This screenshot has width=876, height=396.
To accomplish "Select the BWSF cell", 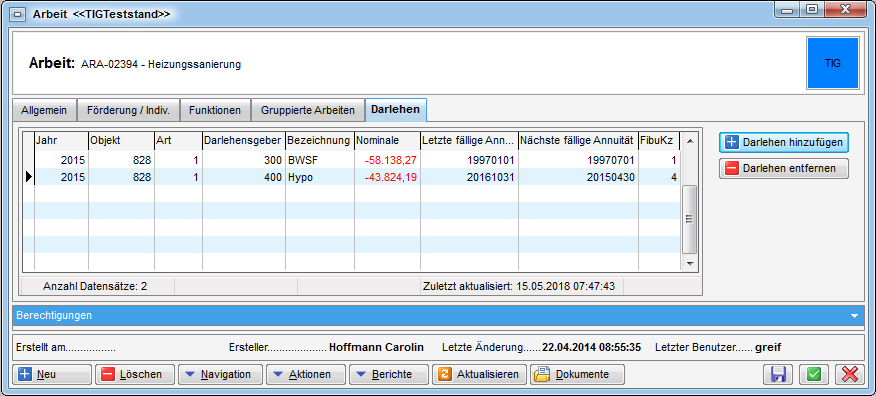I will pyautogui.click(x=320, y=160).
